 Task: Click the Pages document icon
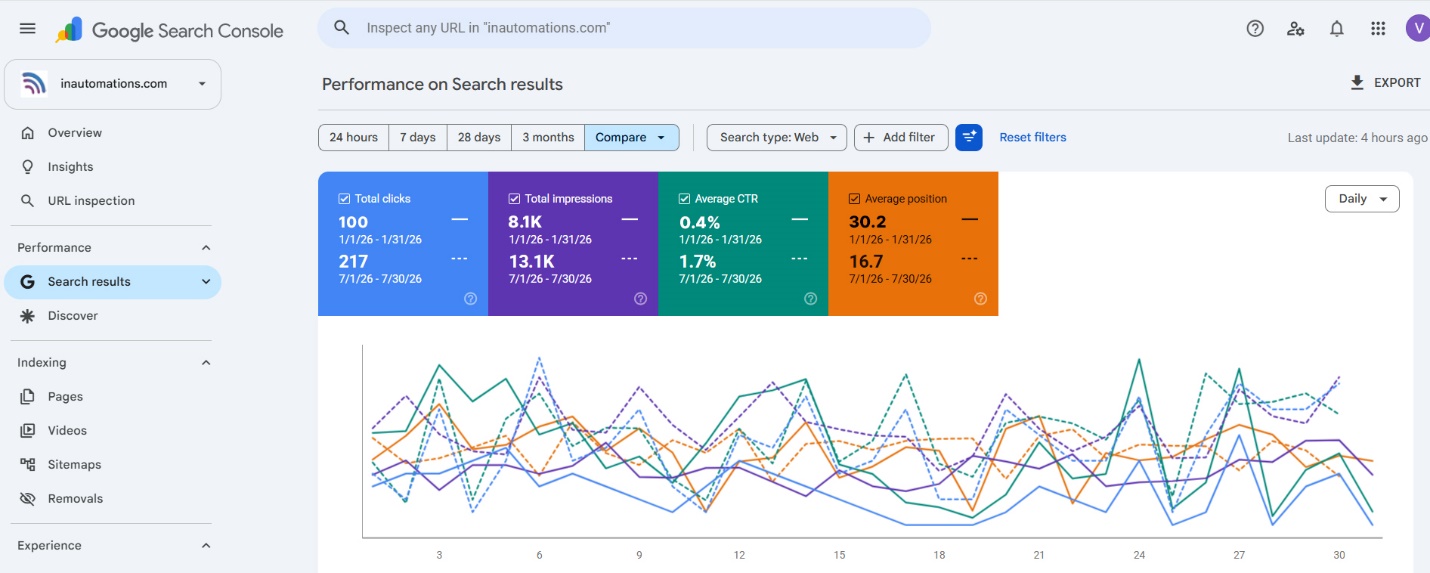[x=28, y=397]
